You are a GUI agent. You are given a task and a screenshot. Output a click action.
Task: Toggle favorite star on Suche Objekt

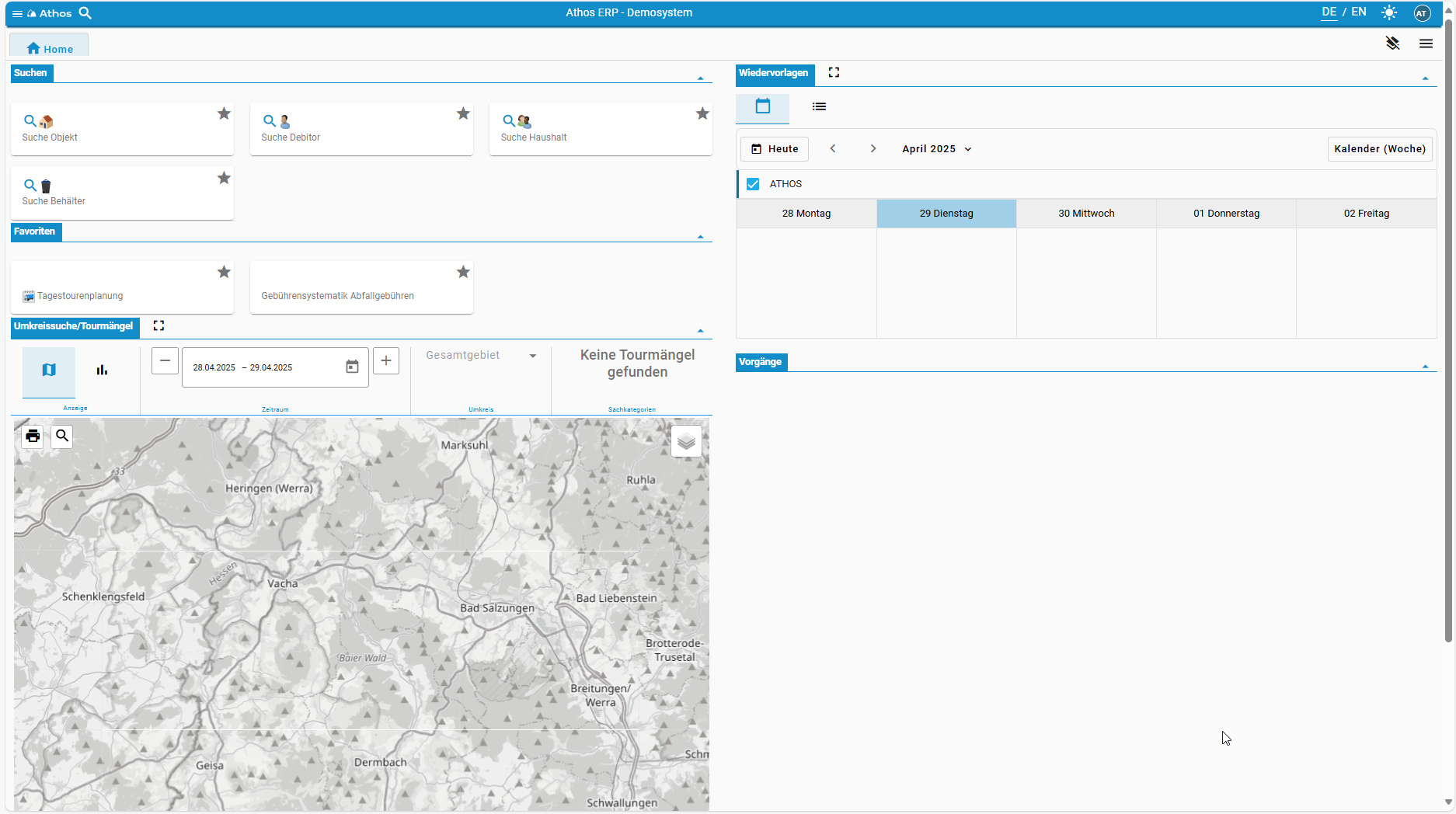point(224,113)
